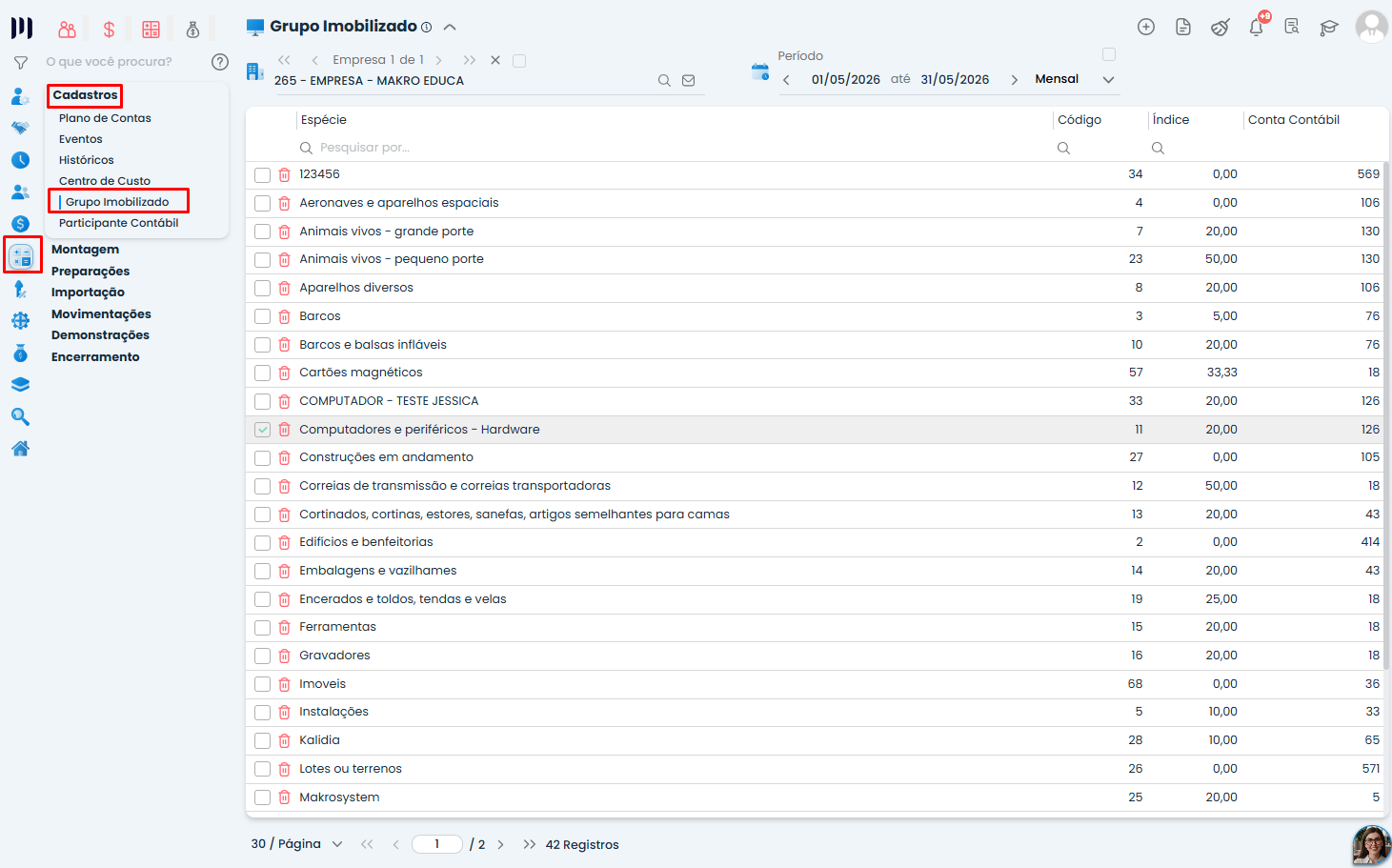
Task: Check the Ferramentas row checkbox
Action: click(263, 627)
